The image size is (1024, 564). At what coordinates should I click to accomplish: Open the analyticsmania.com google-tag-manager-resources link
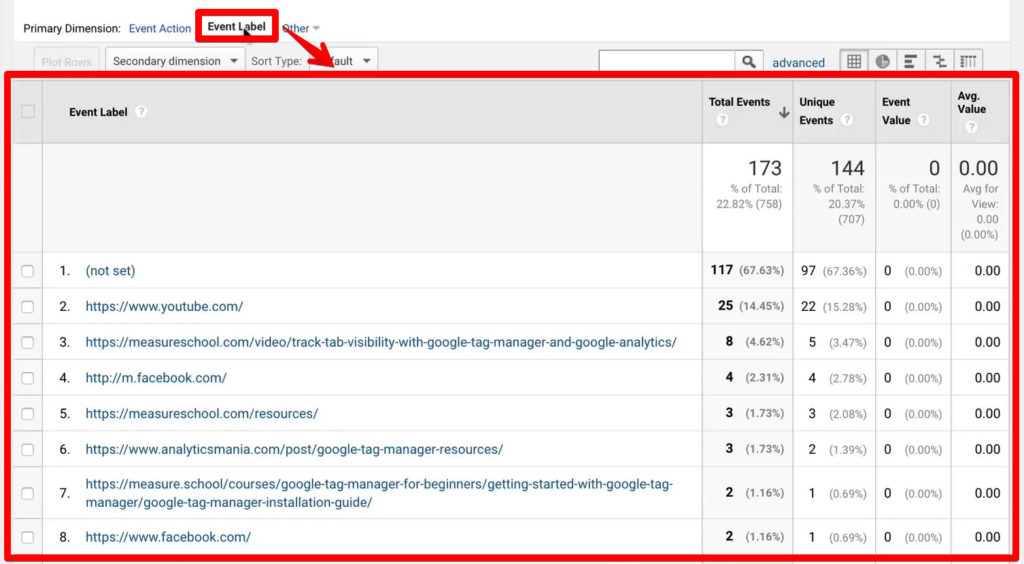(295, 450)
